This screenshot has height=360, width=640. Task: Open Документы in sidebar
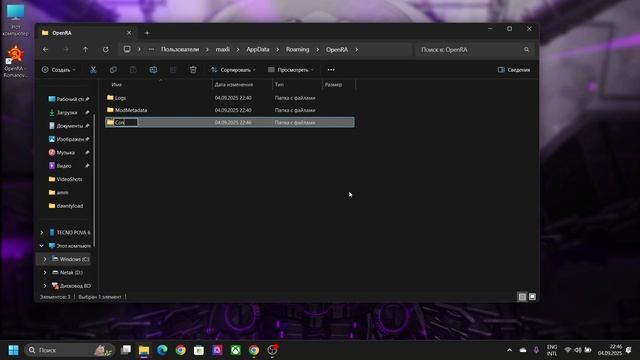click(x=69, y=126)
